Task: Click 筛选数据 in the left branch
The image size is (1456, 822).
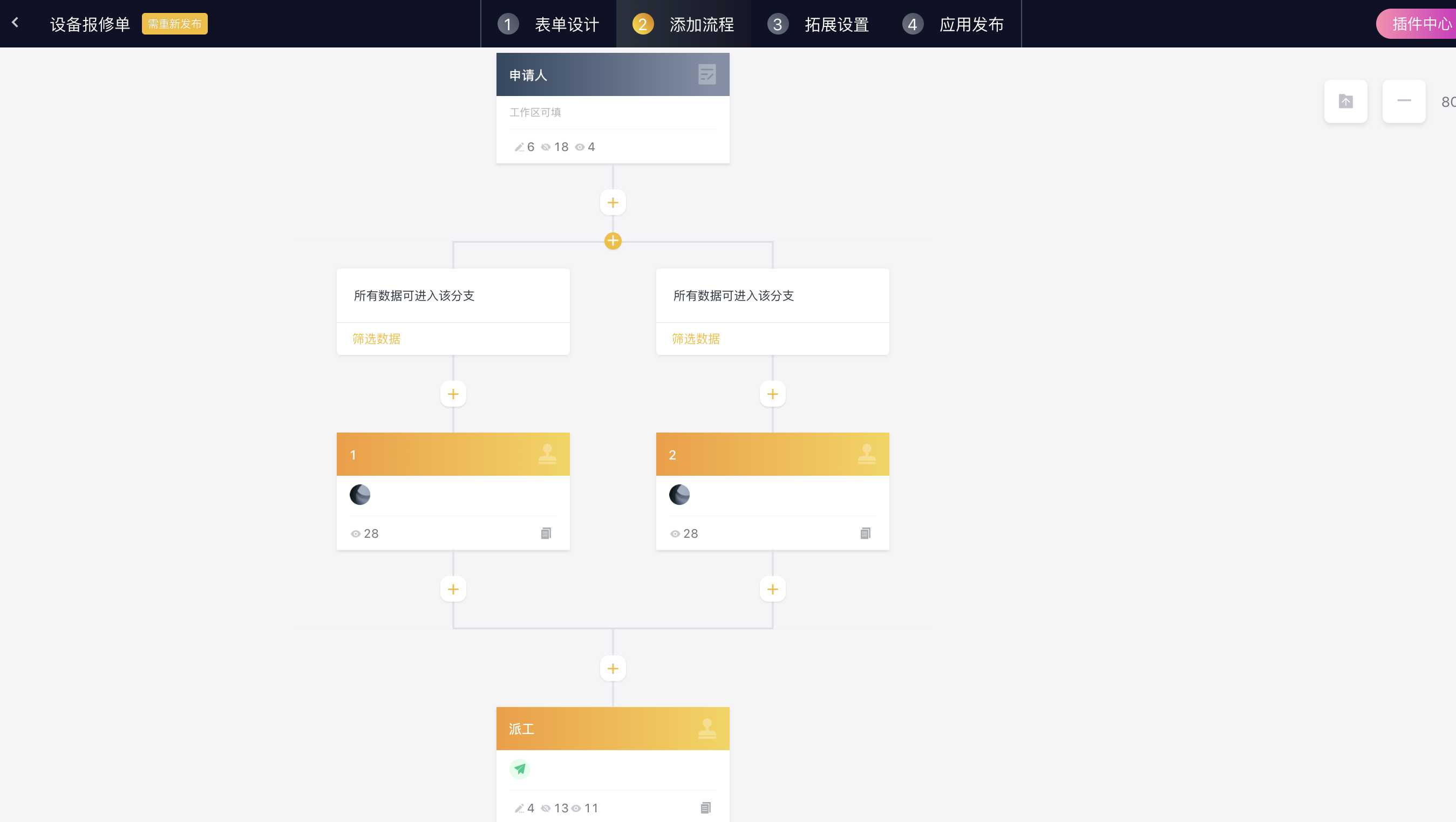Action: (377, 338)
